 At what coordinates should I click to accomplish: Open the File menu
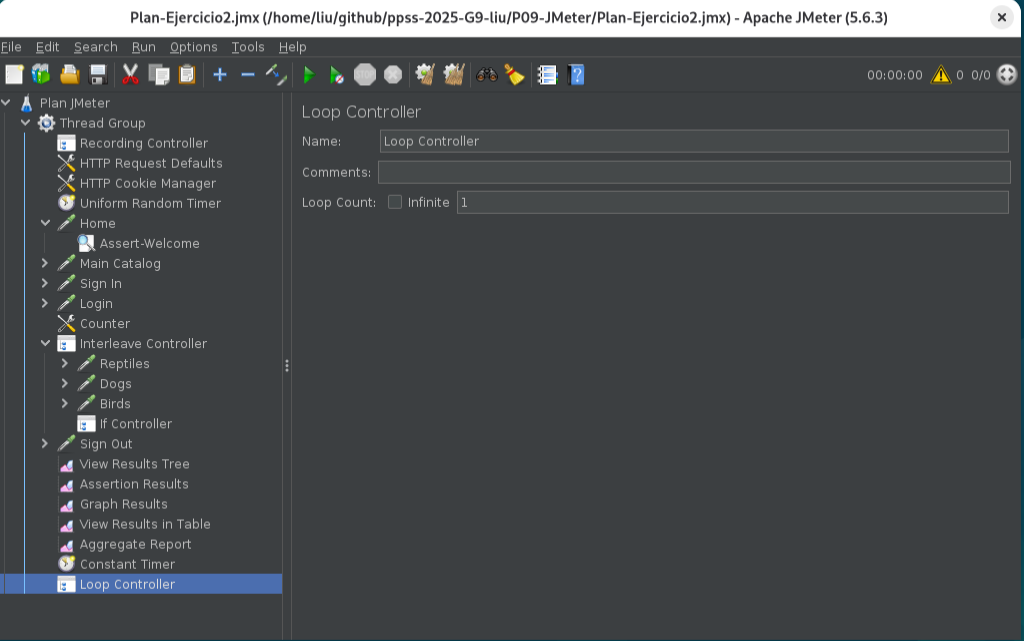tap(11, 47)
